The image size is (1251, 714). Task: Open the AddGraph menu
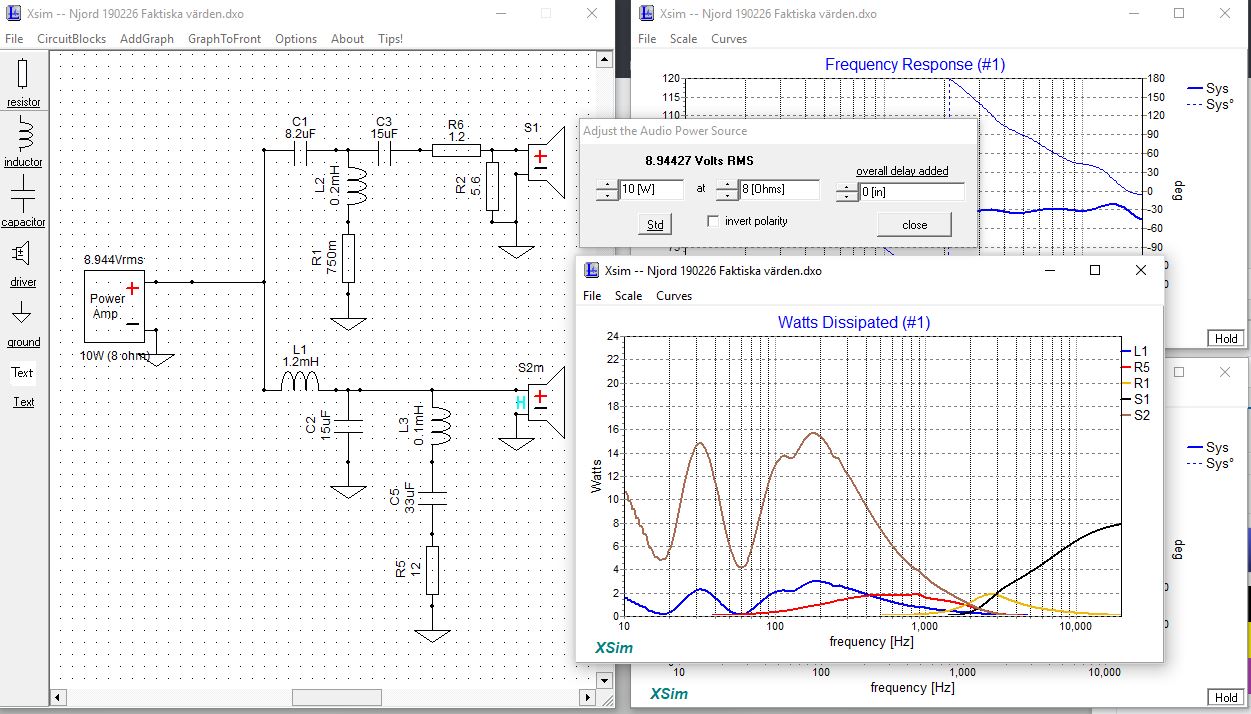[x=147, y=38]
